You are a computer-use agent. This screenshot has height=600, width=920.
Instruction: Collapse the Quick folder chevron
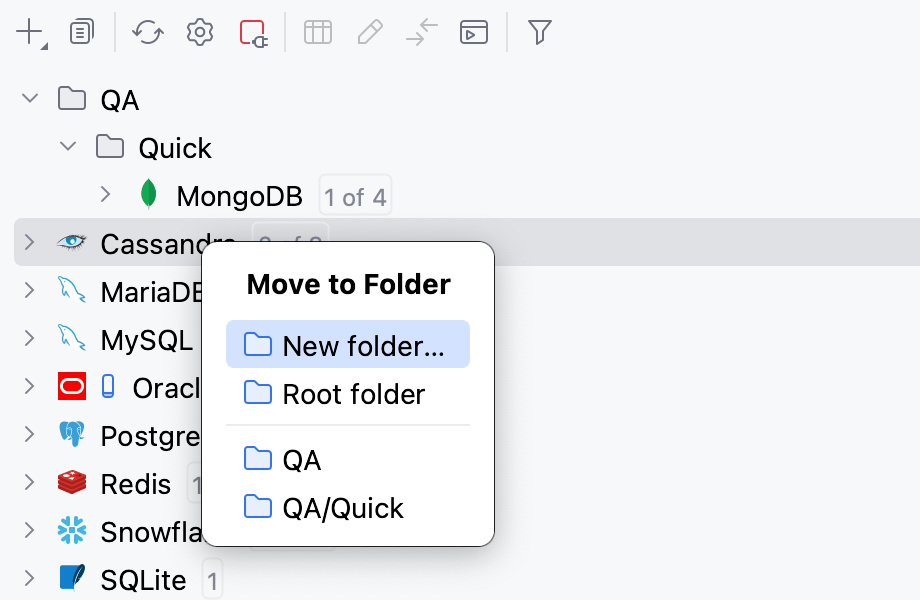[x=67, y=146]
